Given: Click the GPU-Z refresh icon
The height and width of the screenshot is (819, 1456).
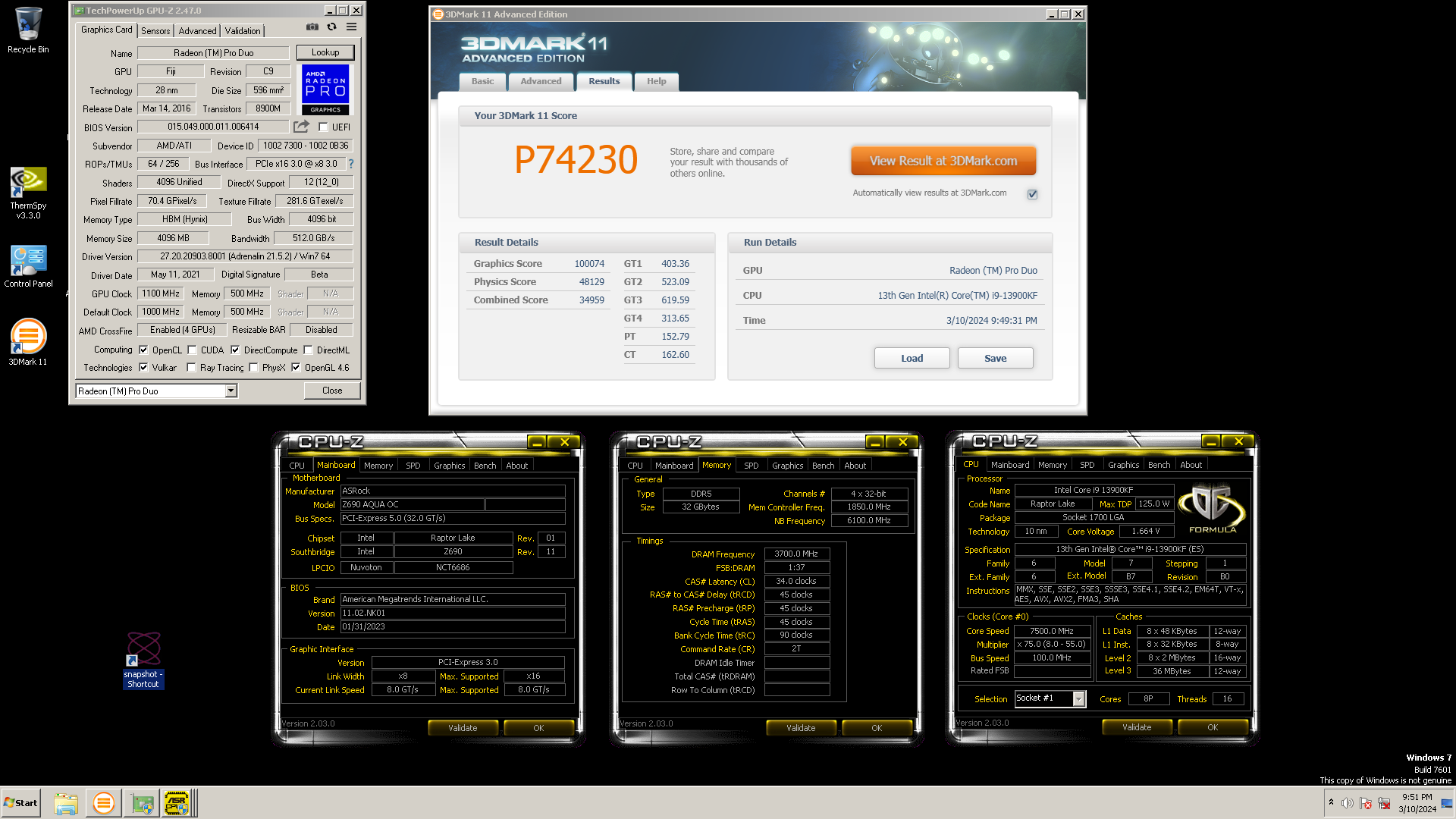Looking at the screenshot, I should [331, 27].
